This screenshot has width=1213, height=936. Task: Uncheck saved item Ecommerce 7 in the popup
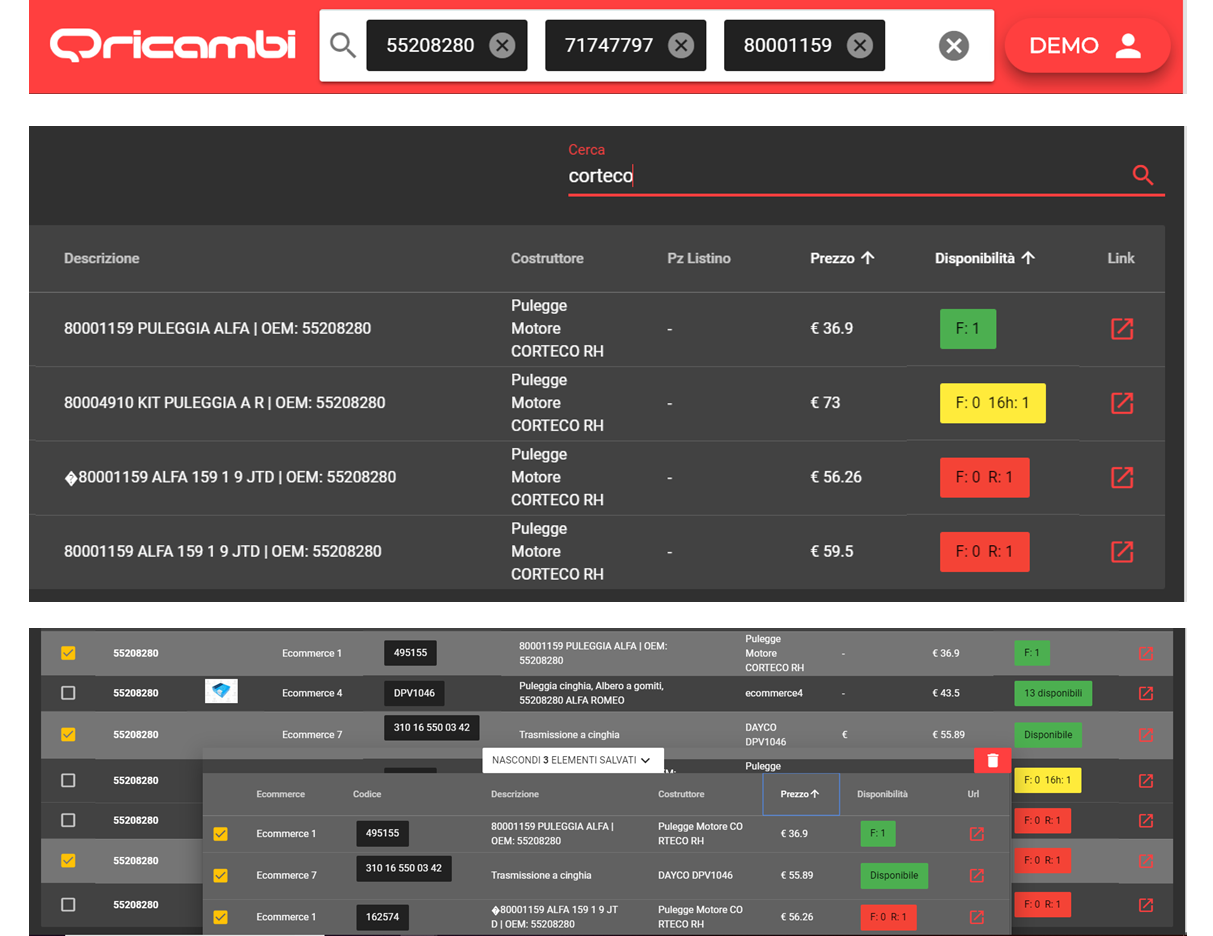click(221, 875)
